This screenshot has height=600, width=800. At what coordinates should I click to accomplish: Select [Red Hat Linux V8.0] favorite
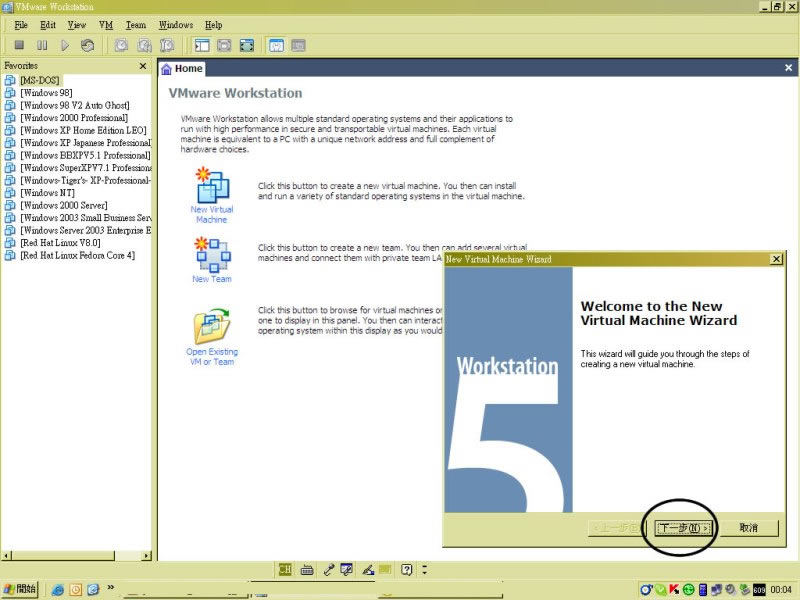coord(60,243)
